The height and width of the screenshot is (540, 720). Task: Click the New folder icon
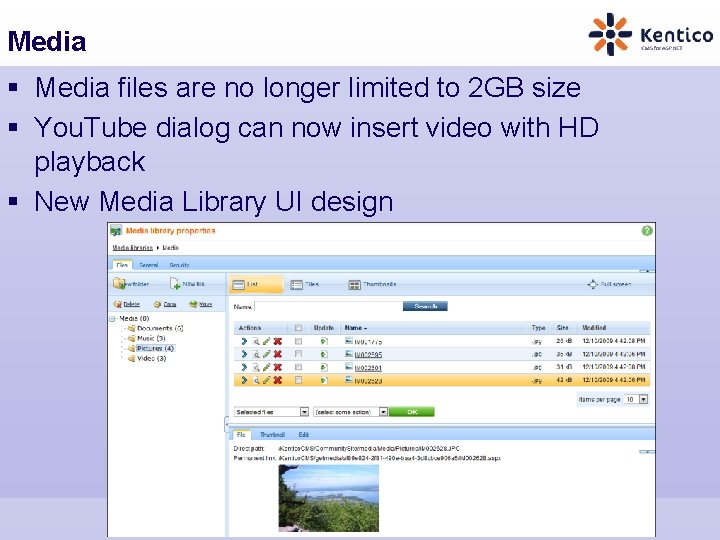(119, 284)
